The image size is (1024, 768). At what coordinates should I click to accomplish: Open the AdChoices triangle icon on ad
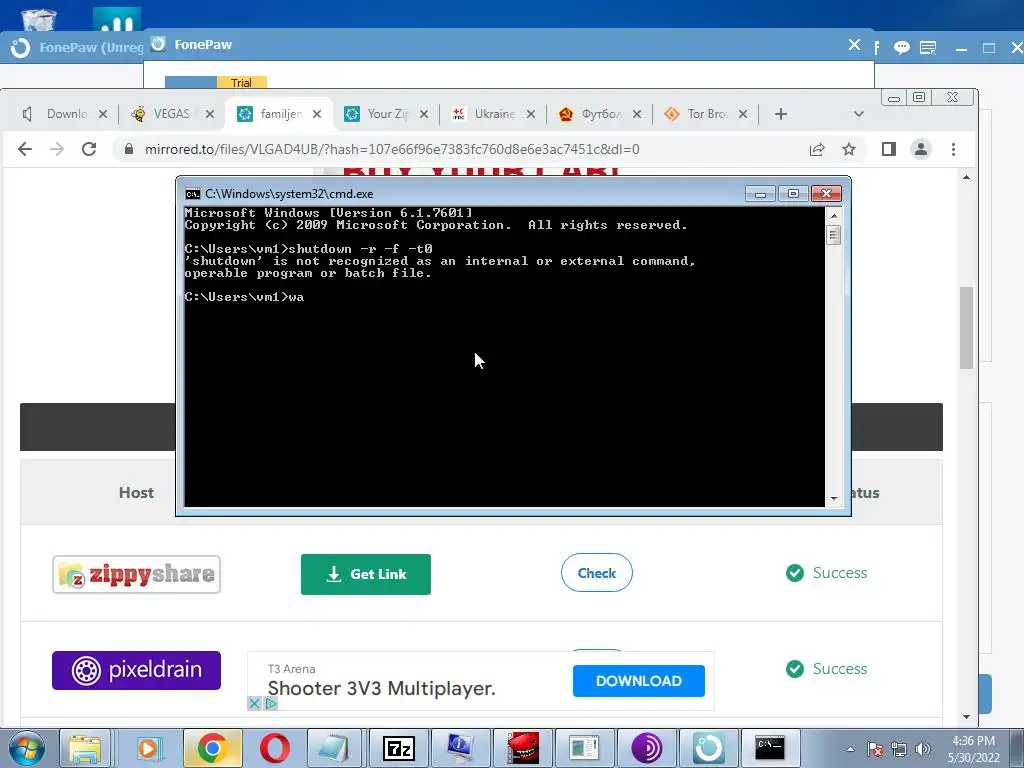(x=270, y=703)
